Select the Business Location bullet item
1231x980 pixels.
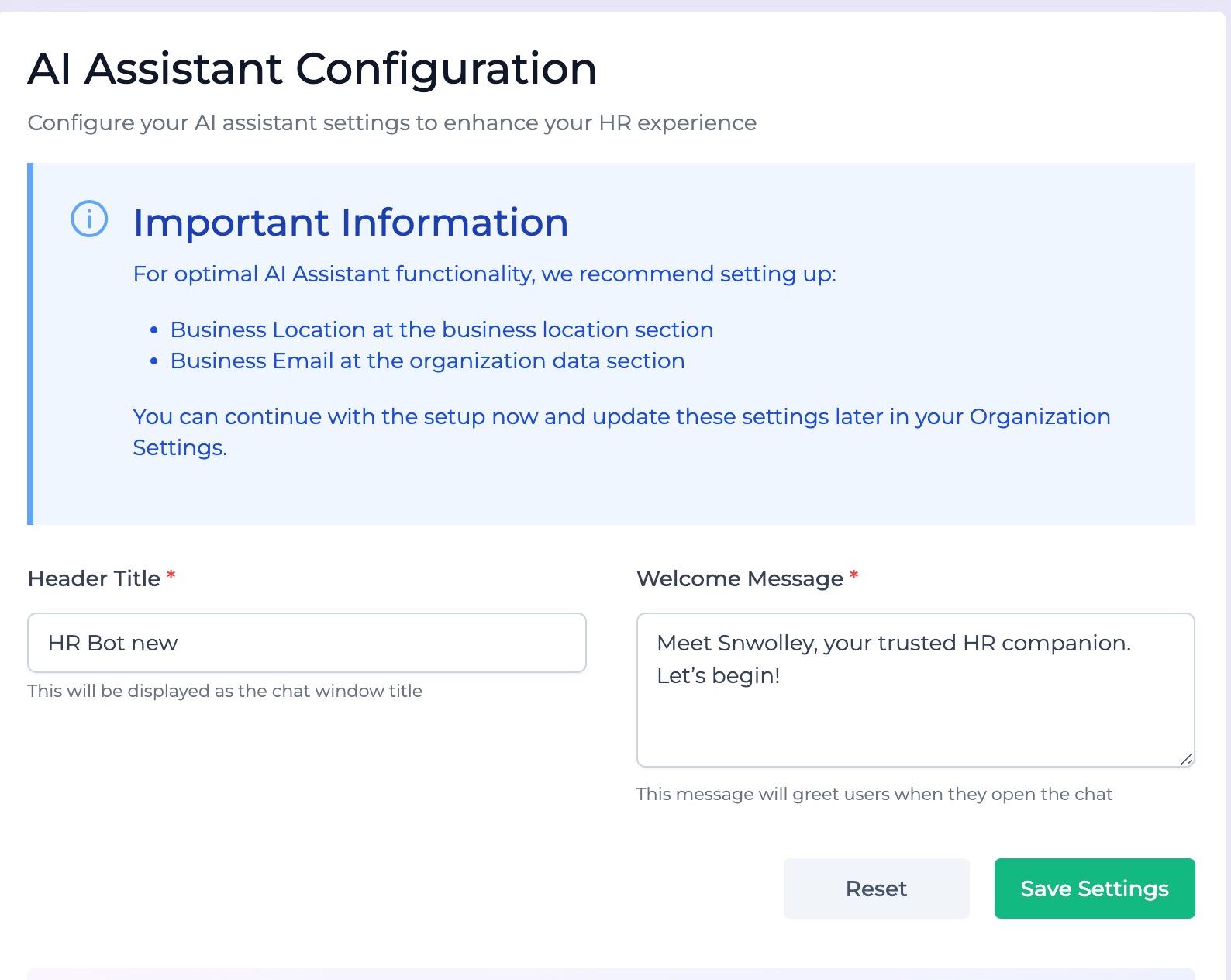(x=441, y=330)
